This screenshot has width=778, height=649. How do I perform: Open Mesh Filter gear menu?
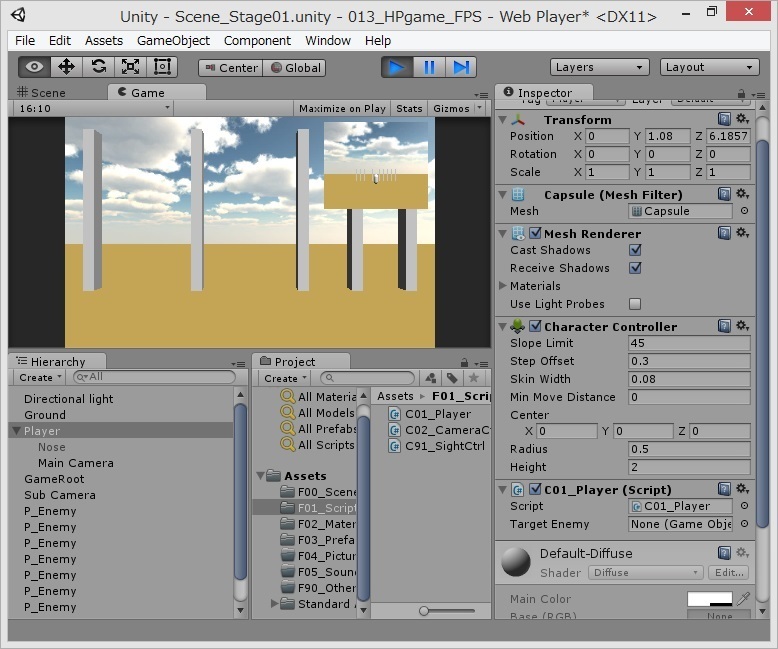pos(742,194)
